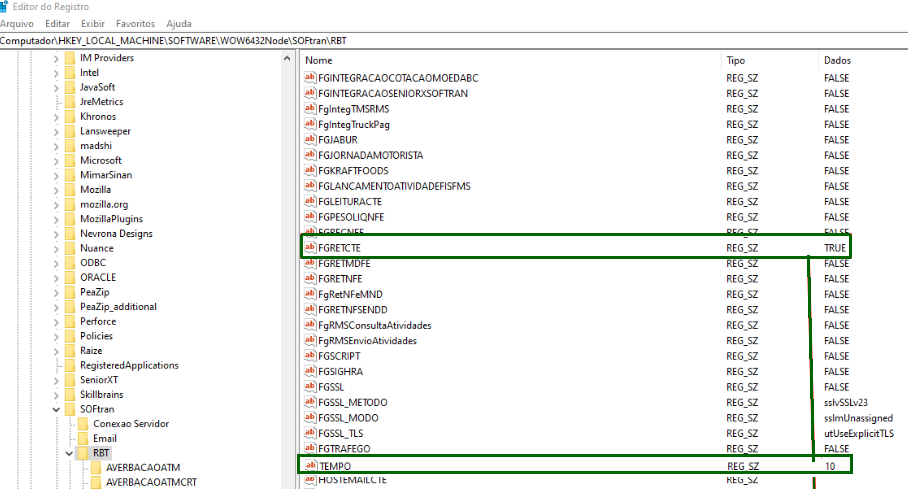Select the ODBC folder icon
This screenshot has width=908, height=494.
click(x=70, y=263)
